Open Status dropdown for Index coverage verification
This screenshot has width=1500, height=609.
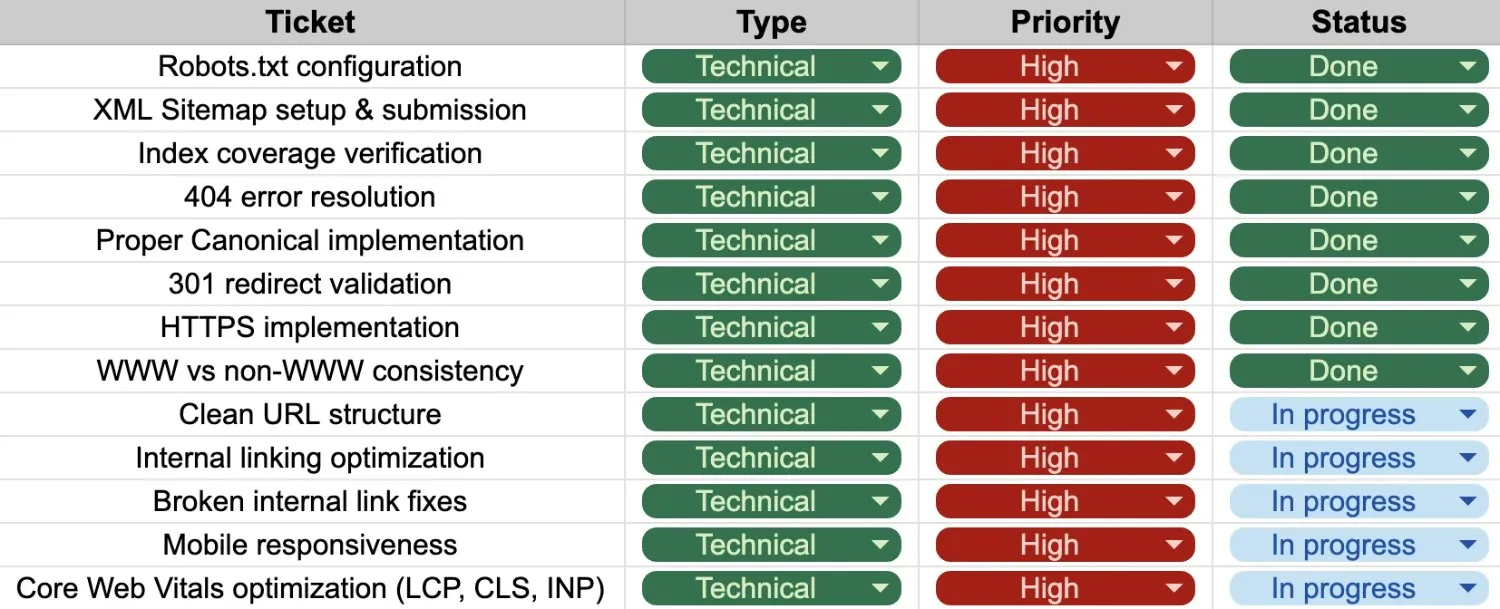click(1467, 154)
